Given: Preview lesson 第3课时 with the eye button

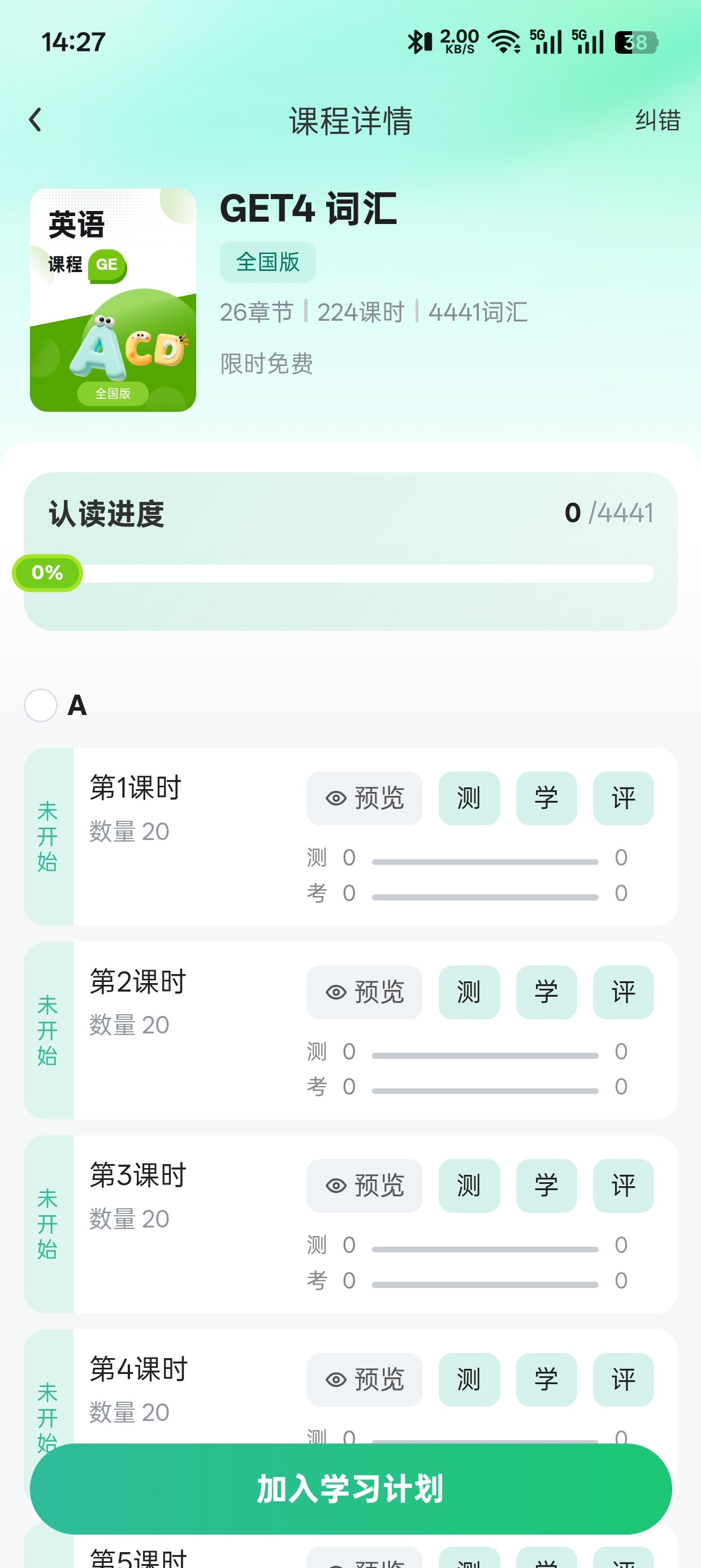Looking at the screenshot, I should click(x=365, y=1185).
